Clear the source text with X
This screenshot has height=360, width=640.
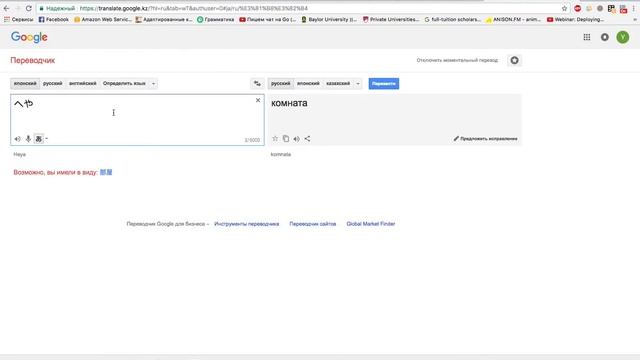[x=258, y=100]
